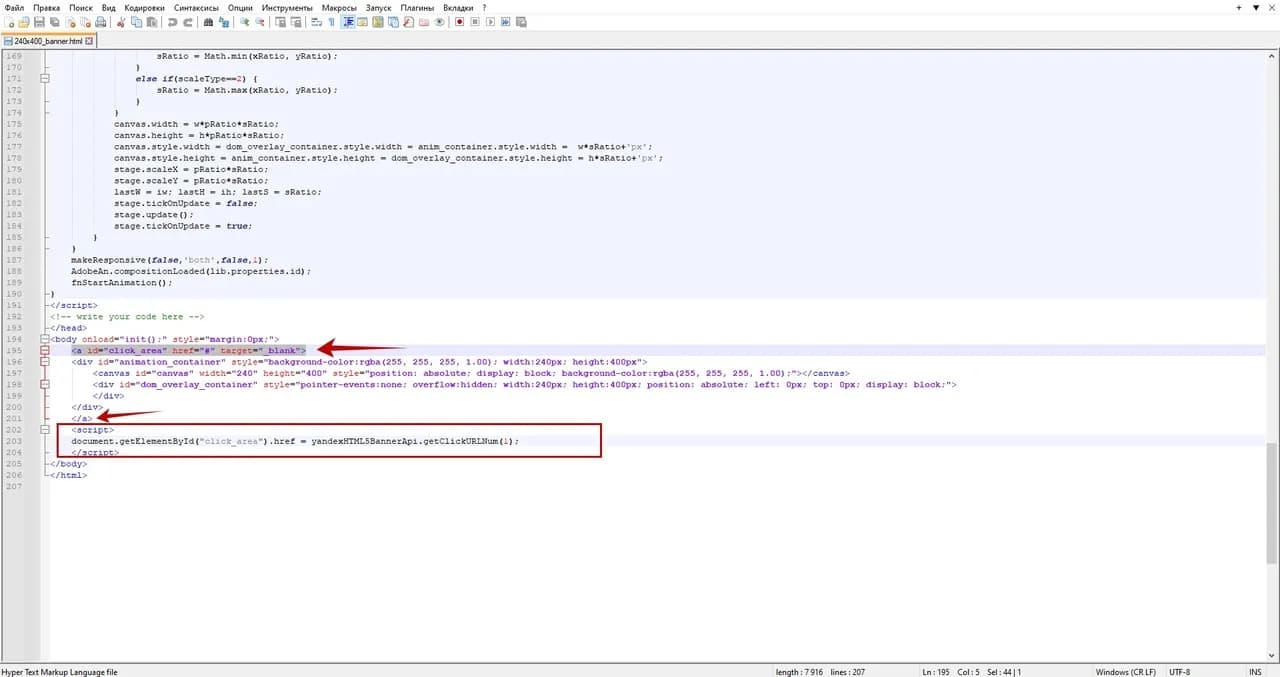Open the Плагины menu
Screen dimensions: 1280x677
pyautogui.click(x=417, y=7)
